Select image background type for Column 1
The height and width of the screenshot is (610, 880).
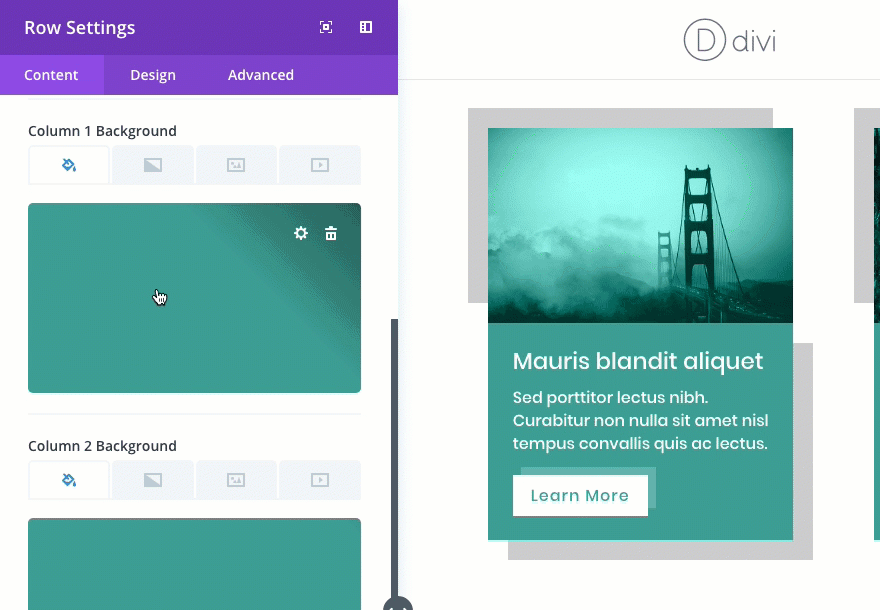[236, 165]
